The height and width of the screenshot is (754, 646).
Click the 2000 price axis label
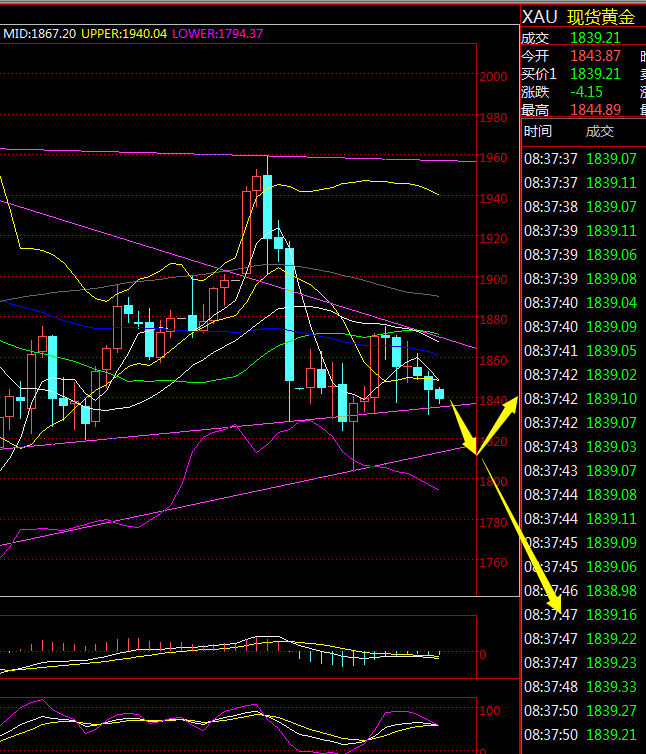pos(493,77)
